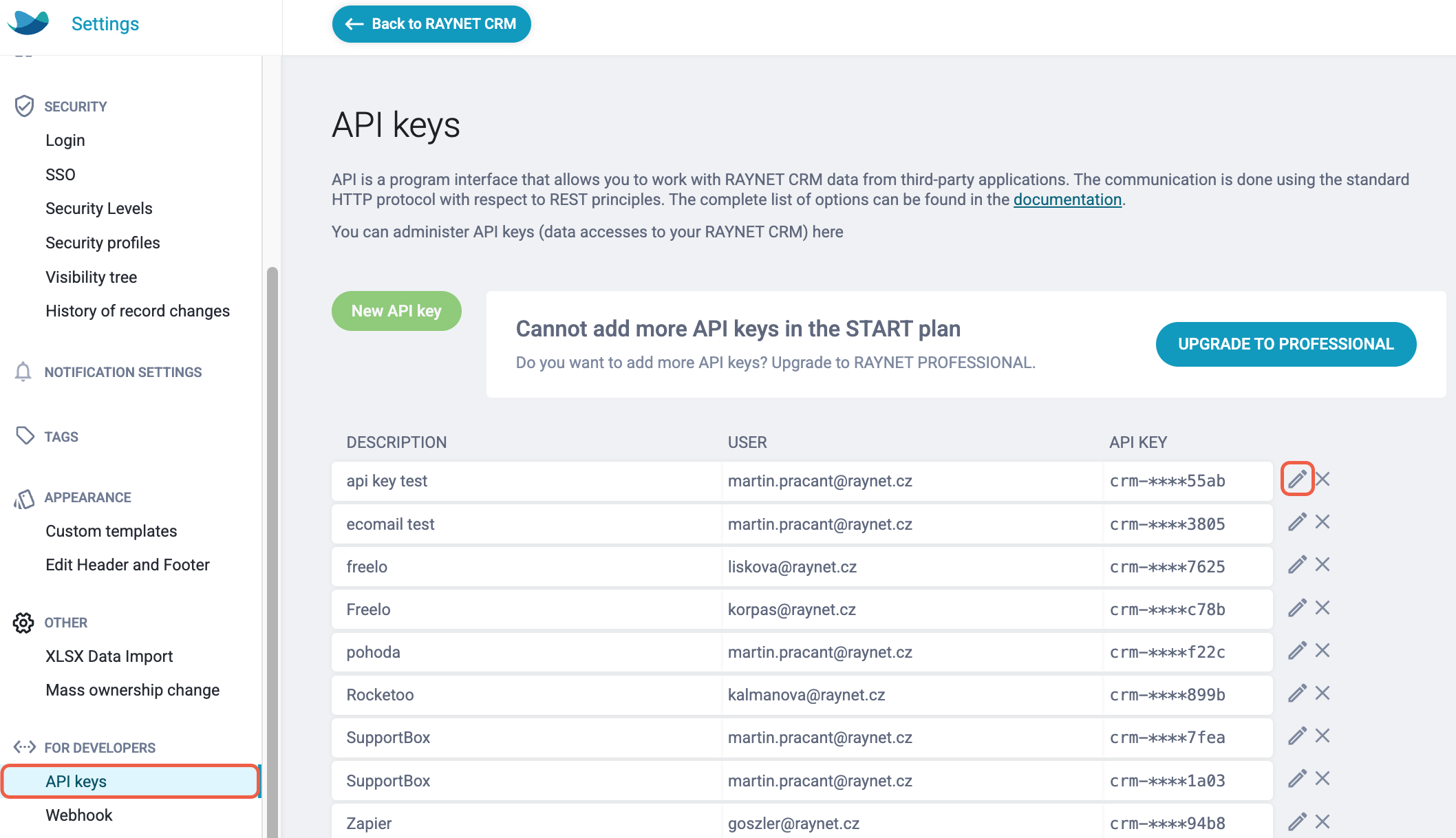1456x838 pixels.
Task: Open Security profiles page
Action: pyautogui.click(x=103, y=243)
